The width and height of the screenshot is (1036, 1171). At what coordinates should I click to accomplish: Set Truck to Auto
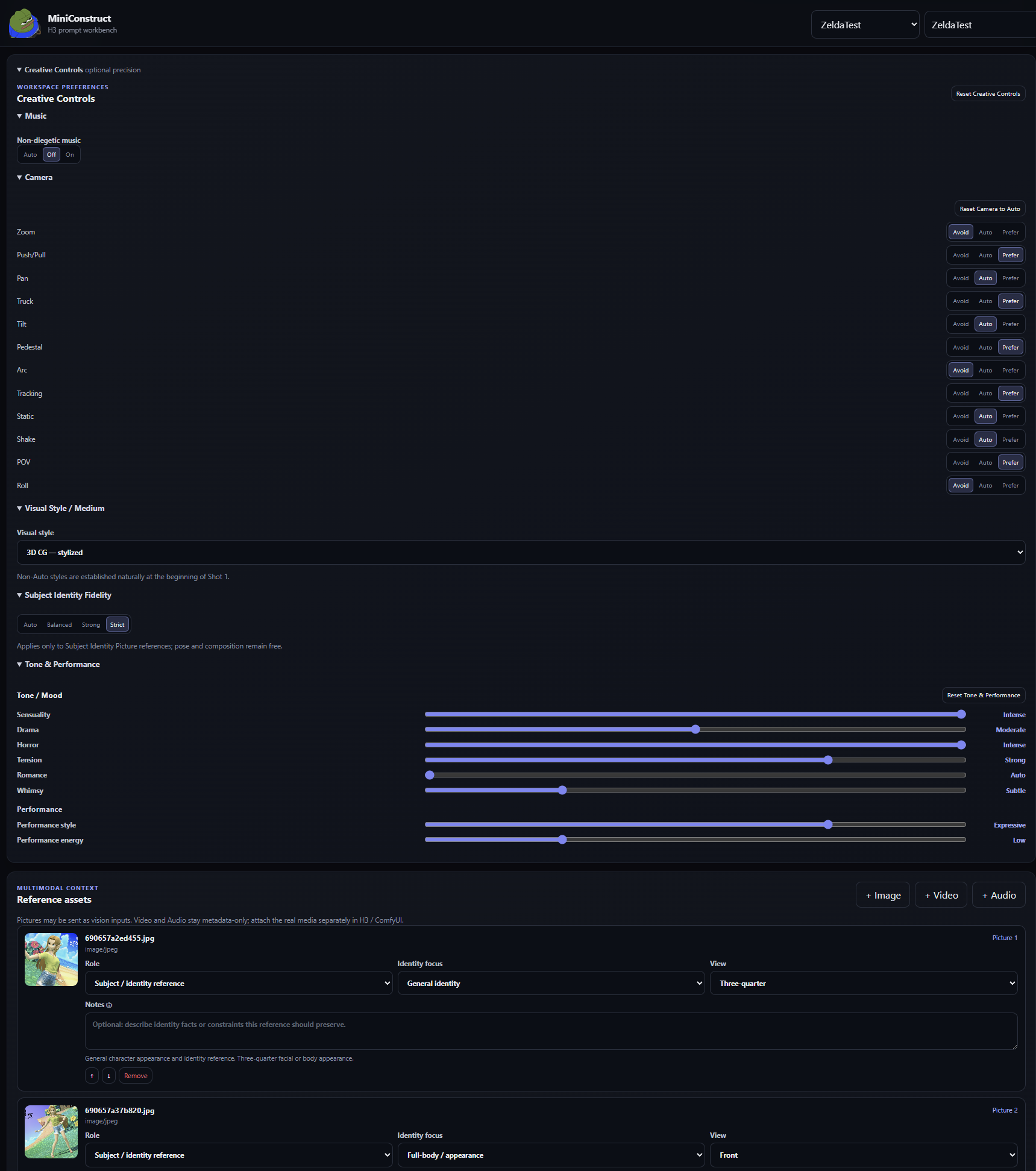(x=985, y=301)
